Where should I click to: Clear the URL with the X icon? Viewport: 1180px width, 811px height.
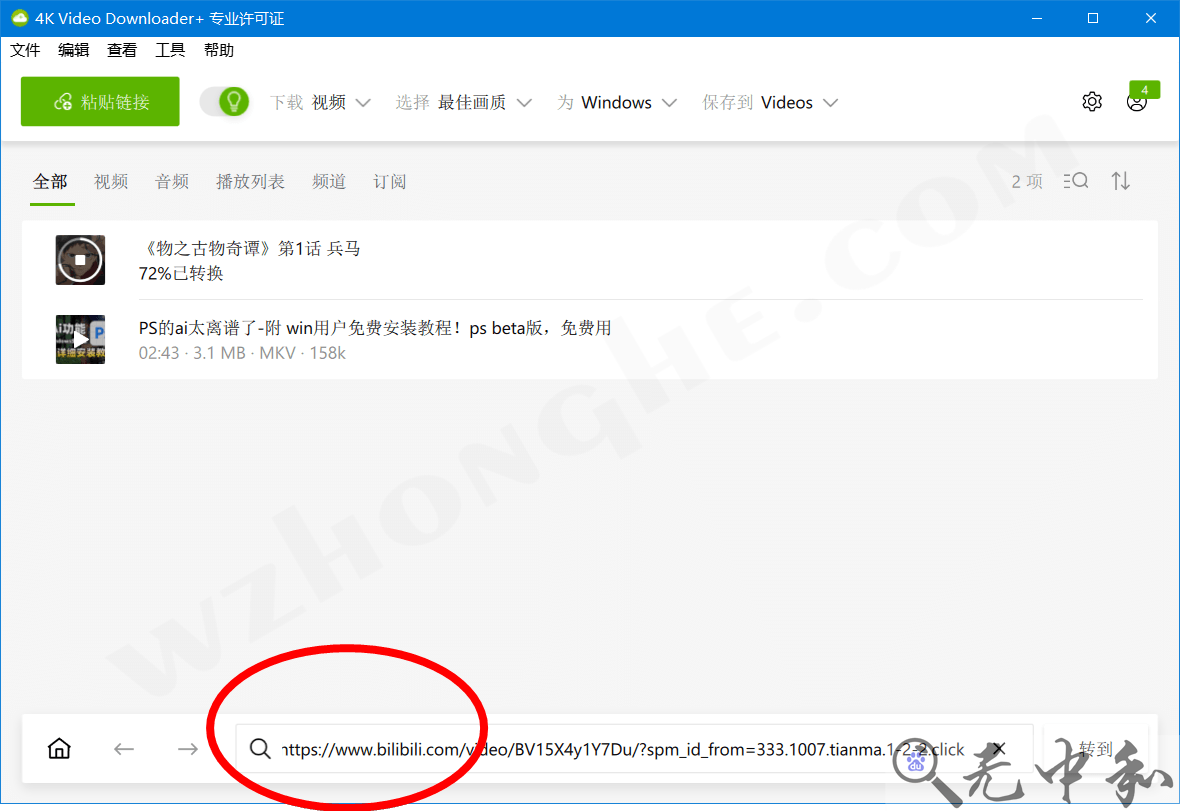click(998, 748)
